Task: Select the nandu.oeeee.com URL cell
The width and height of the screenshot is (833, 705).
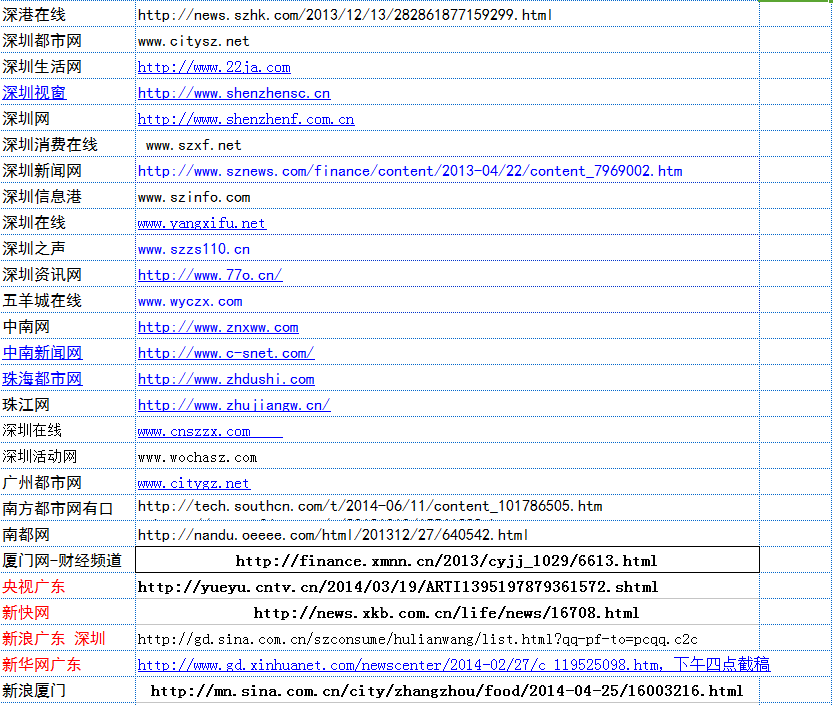Action: [x=447, y=534]
